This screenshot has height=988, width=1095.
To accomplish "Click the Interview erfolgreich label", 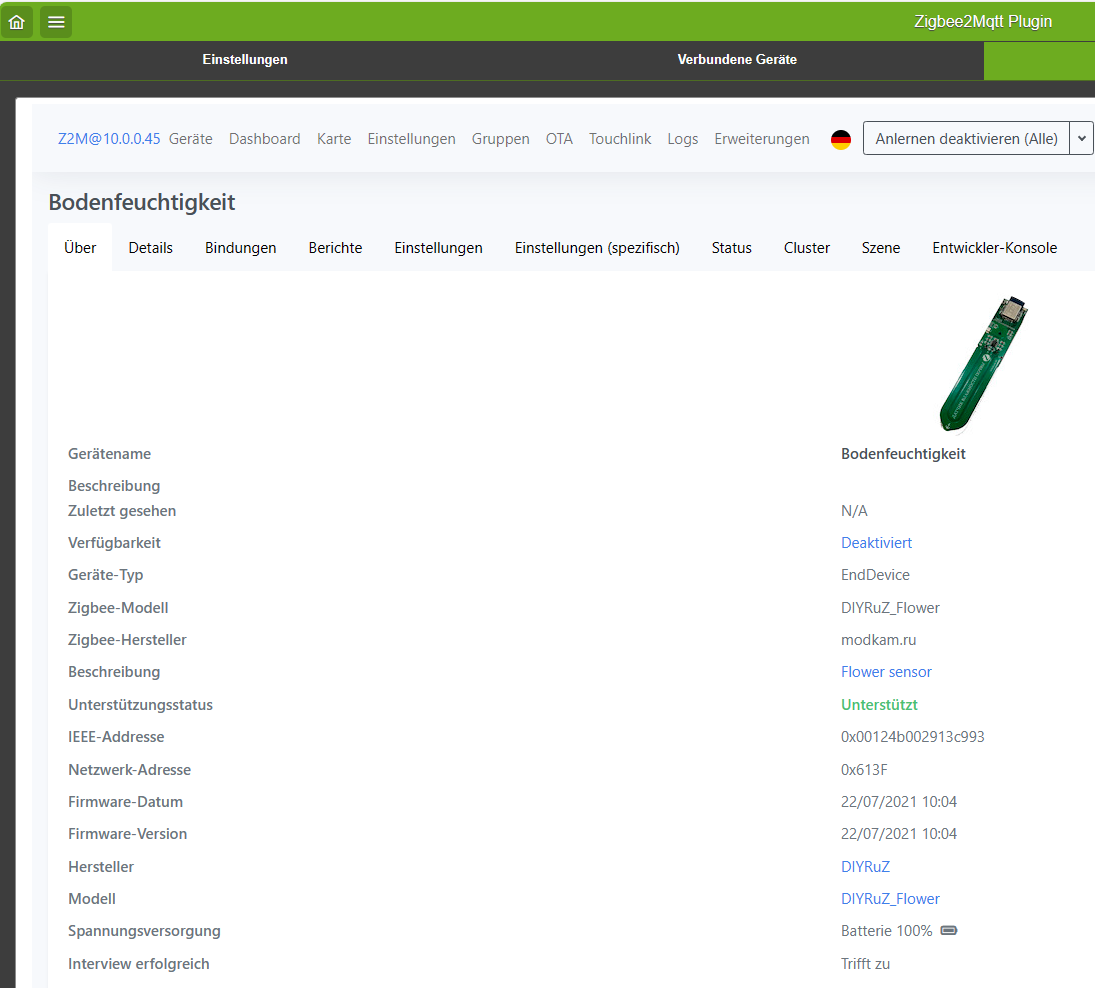I will (139, 964).
